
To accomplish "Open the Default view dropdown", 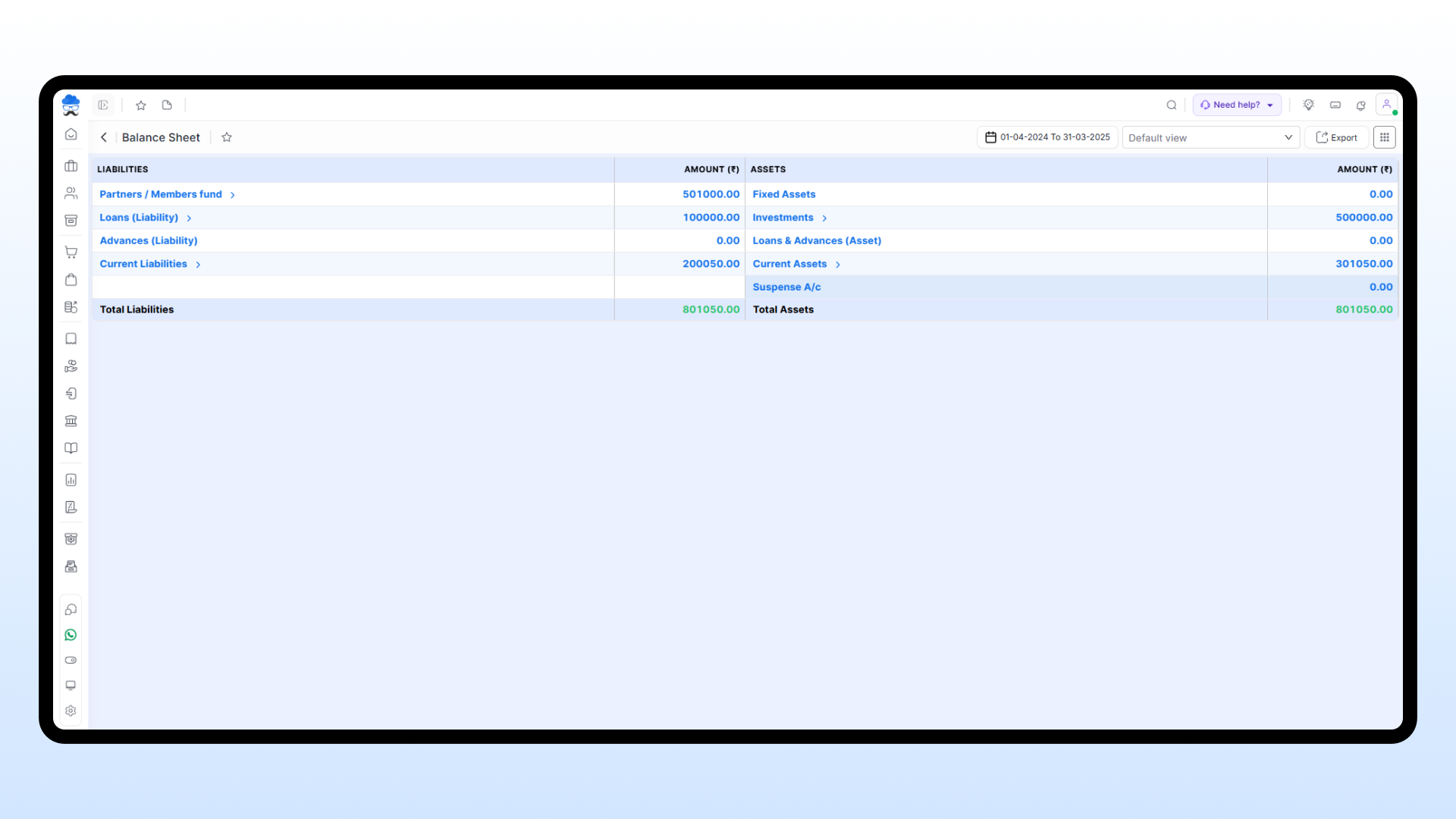I will pyautogui.click(x=1210, y=137).
